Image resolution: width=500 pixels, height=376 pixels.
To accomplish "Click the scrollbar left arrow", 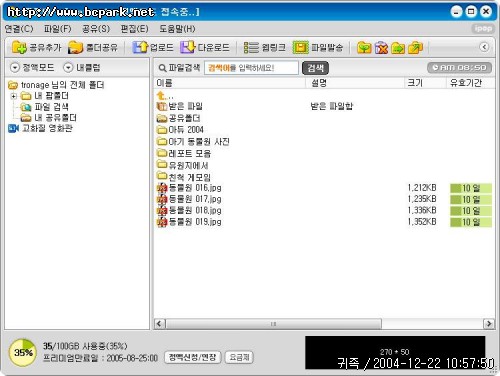I will [x=160, y=324].
